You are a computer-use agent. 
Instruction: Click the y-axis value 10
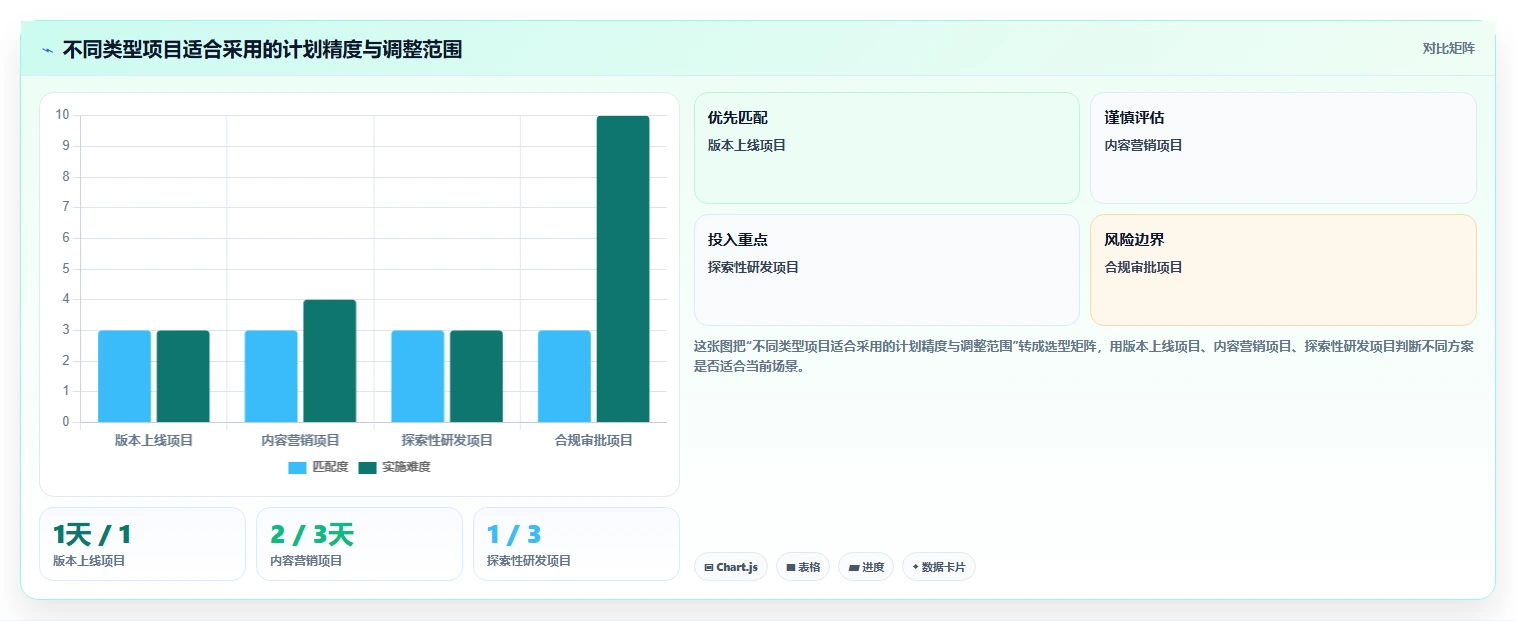(x=62, y=115)
